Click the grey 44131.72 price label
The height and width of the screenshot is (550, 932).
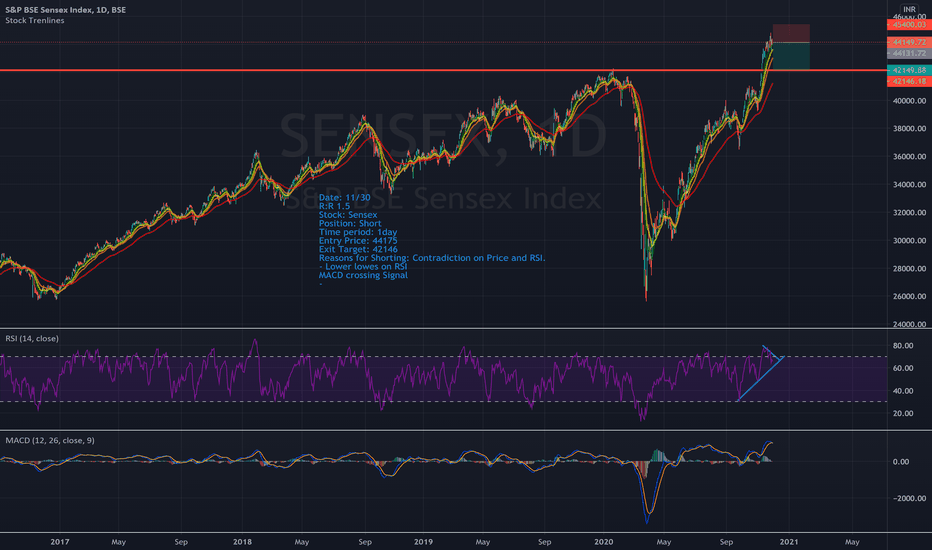pos(909,53)
